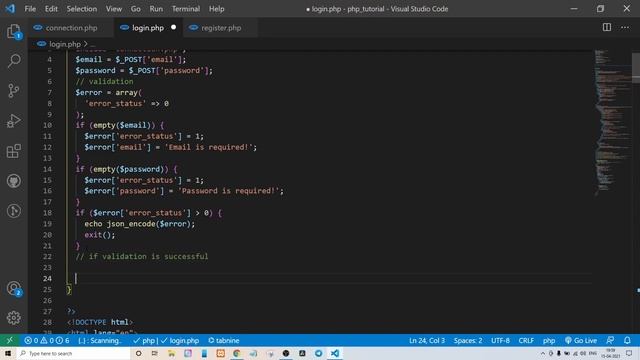The height and width of the screenshot is (360, 640).
Task: Open the editor More Actions ellipsis
Action: click(x=625, y=27)
